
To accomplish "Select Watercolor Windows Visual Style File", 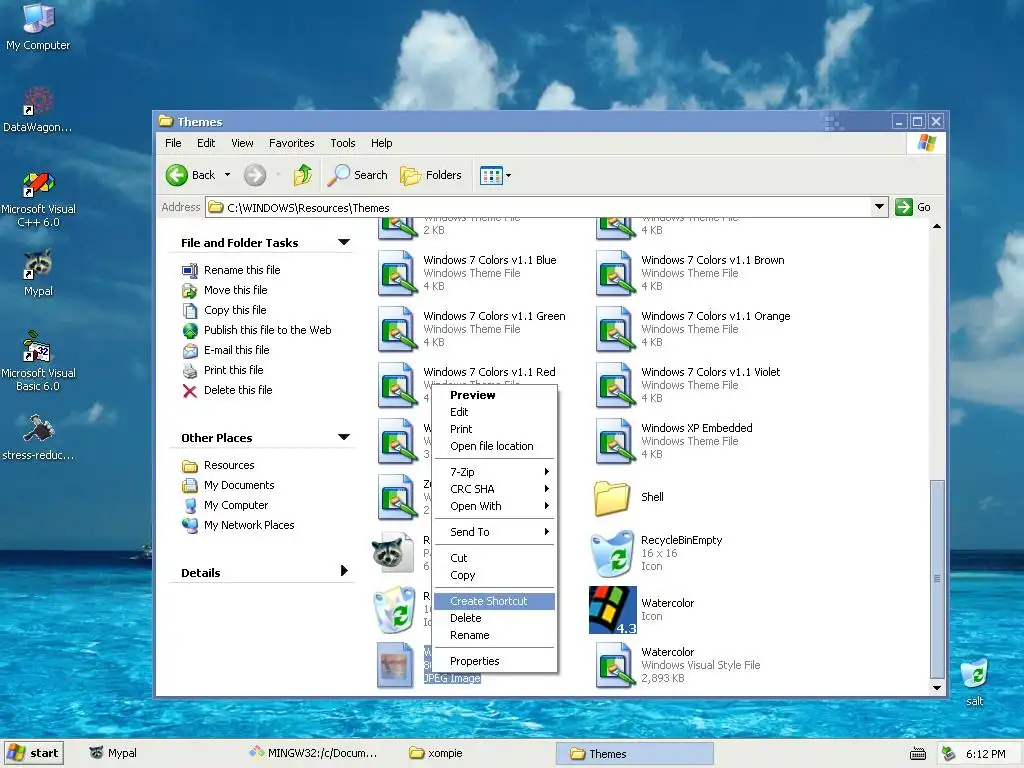I will tap(615, 665).
